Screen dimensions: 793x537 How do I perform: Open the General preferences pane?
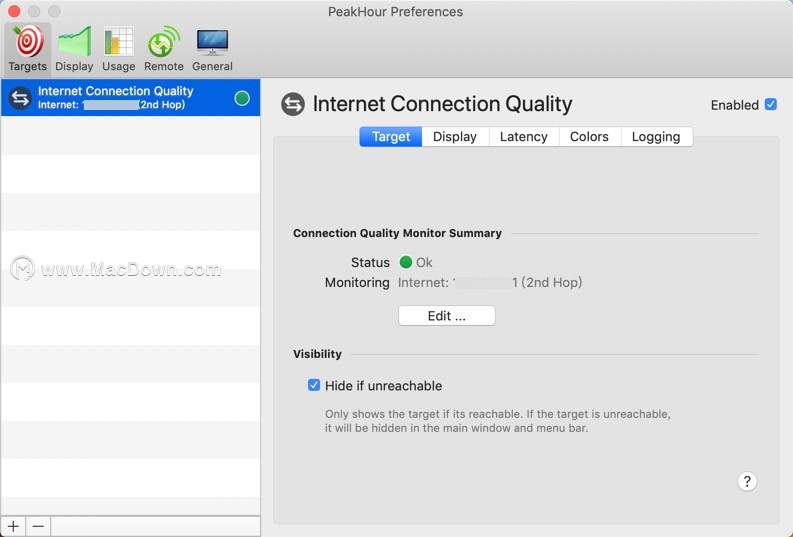click(x=212, y=49)
